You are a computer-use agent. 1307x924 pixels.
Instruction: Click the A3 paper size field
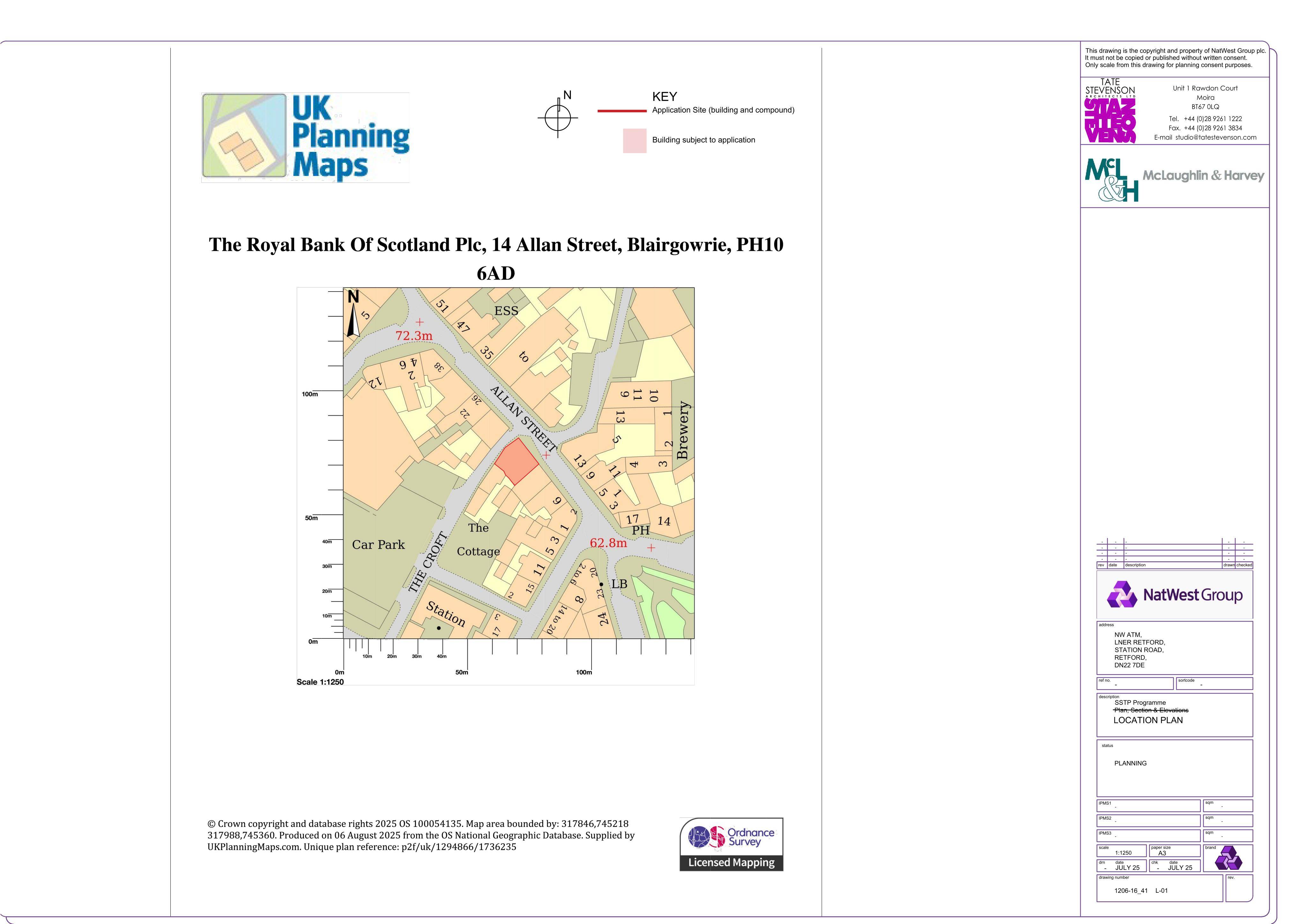pyautogui.click(x=1175, y=851)
